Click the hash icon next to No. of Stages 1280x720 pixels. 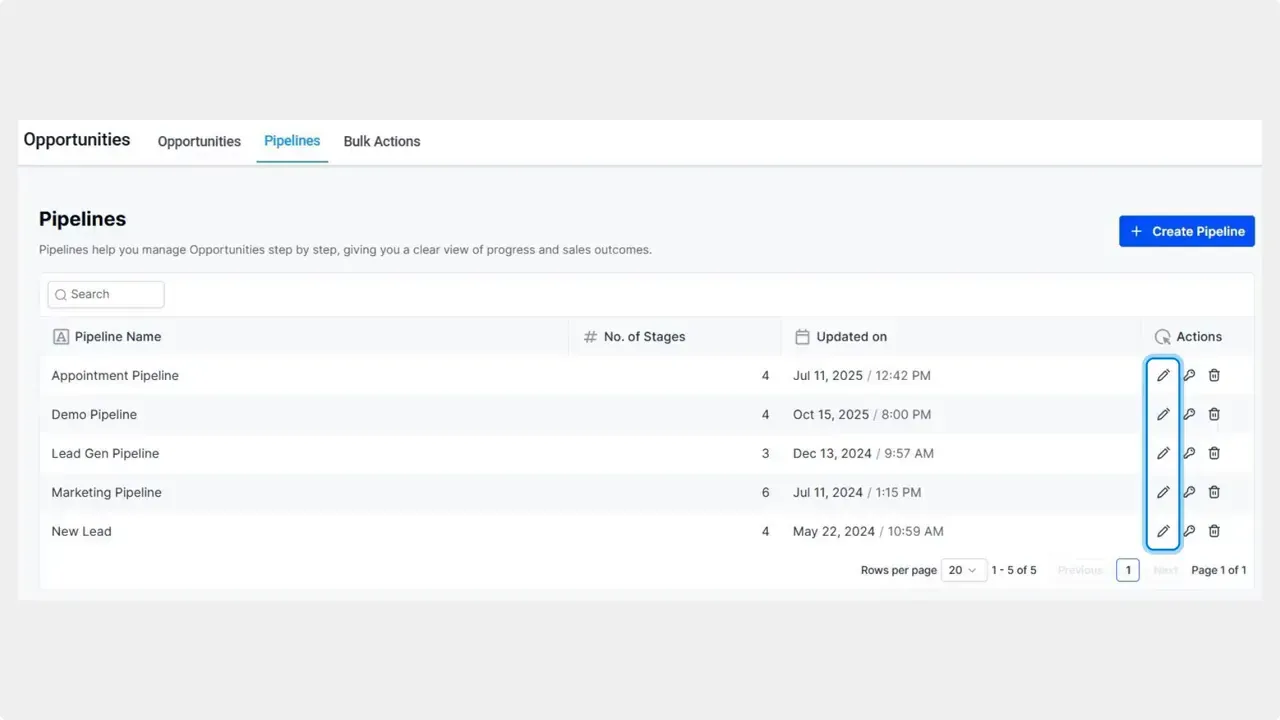(x=589, y=336)
